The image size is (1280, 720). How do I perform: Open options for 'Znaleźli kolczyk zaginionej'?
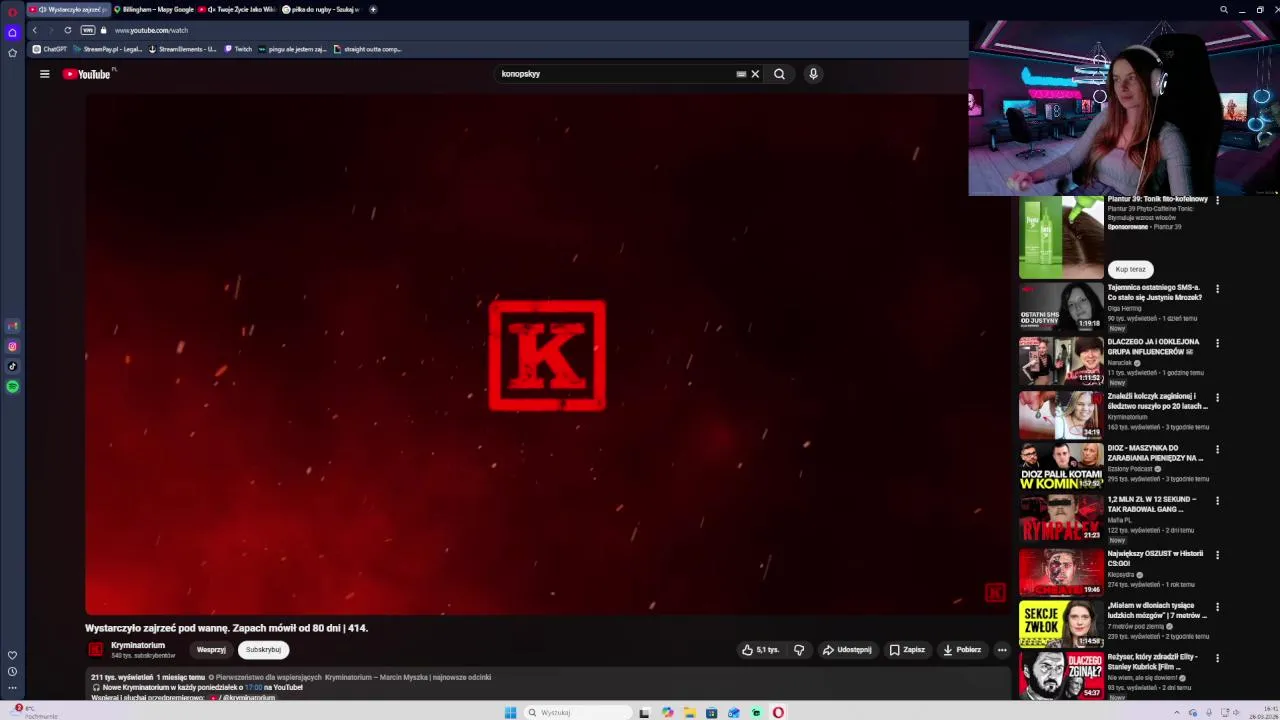tap(1217, 397)
